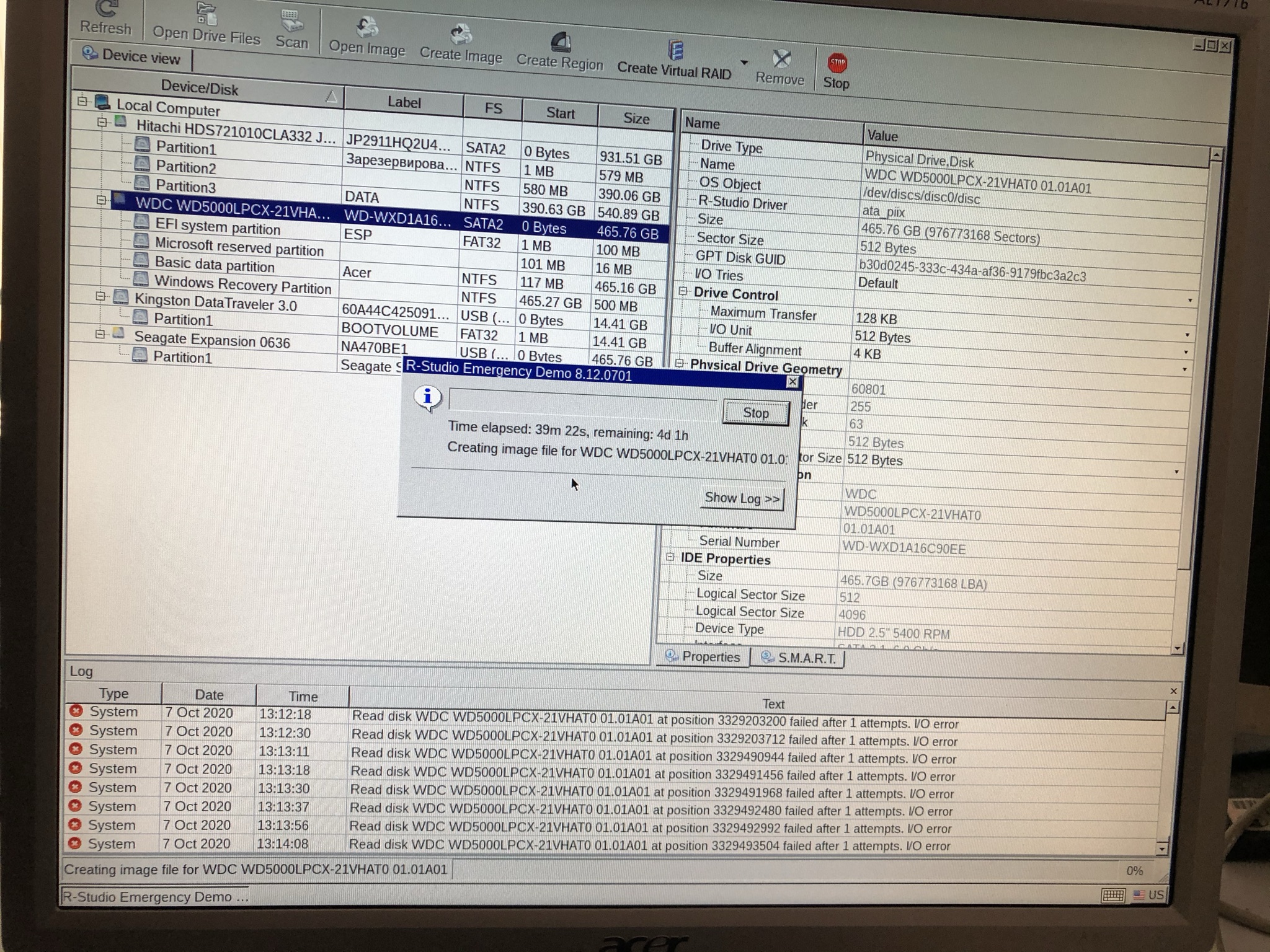Viewport: 1270px width, 952px height.
Task: Click error icon of 13:12:18 log entry
Action: [76, 711]
